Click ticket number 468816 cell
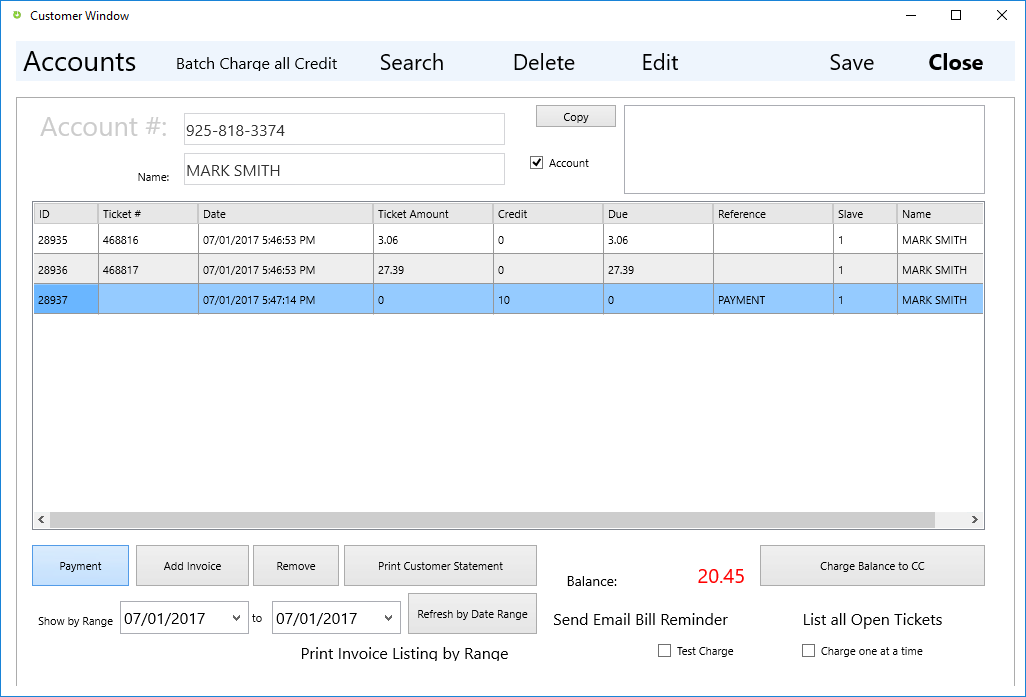 tap(149, 240)
